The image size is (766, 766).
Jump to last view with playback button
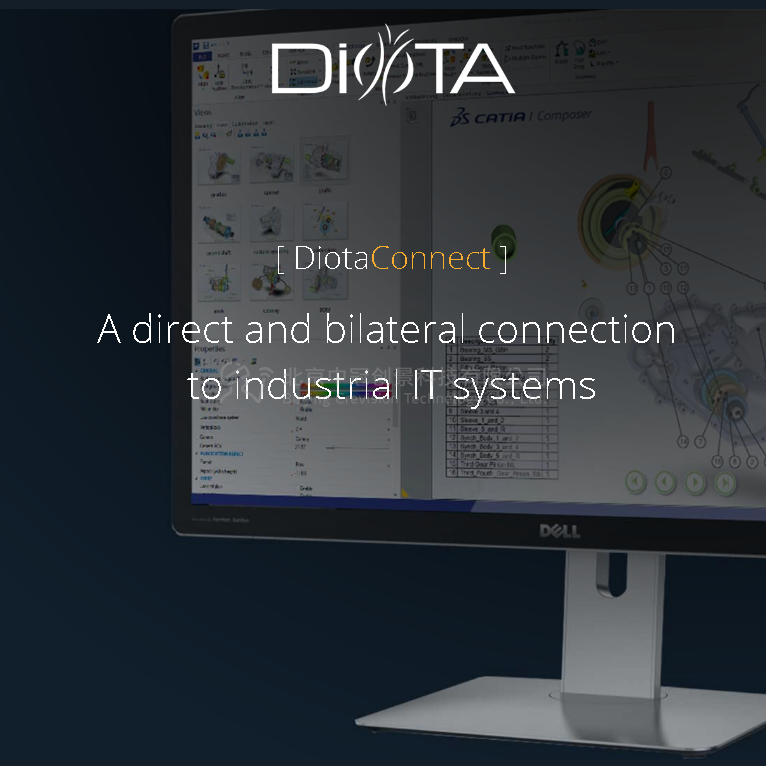725,484
